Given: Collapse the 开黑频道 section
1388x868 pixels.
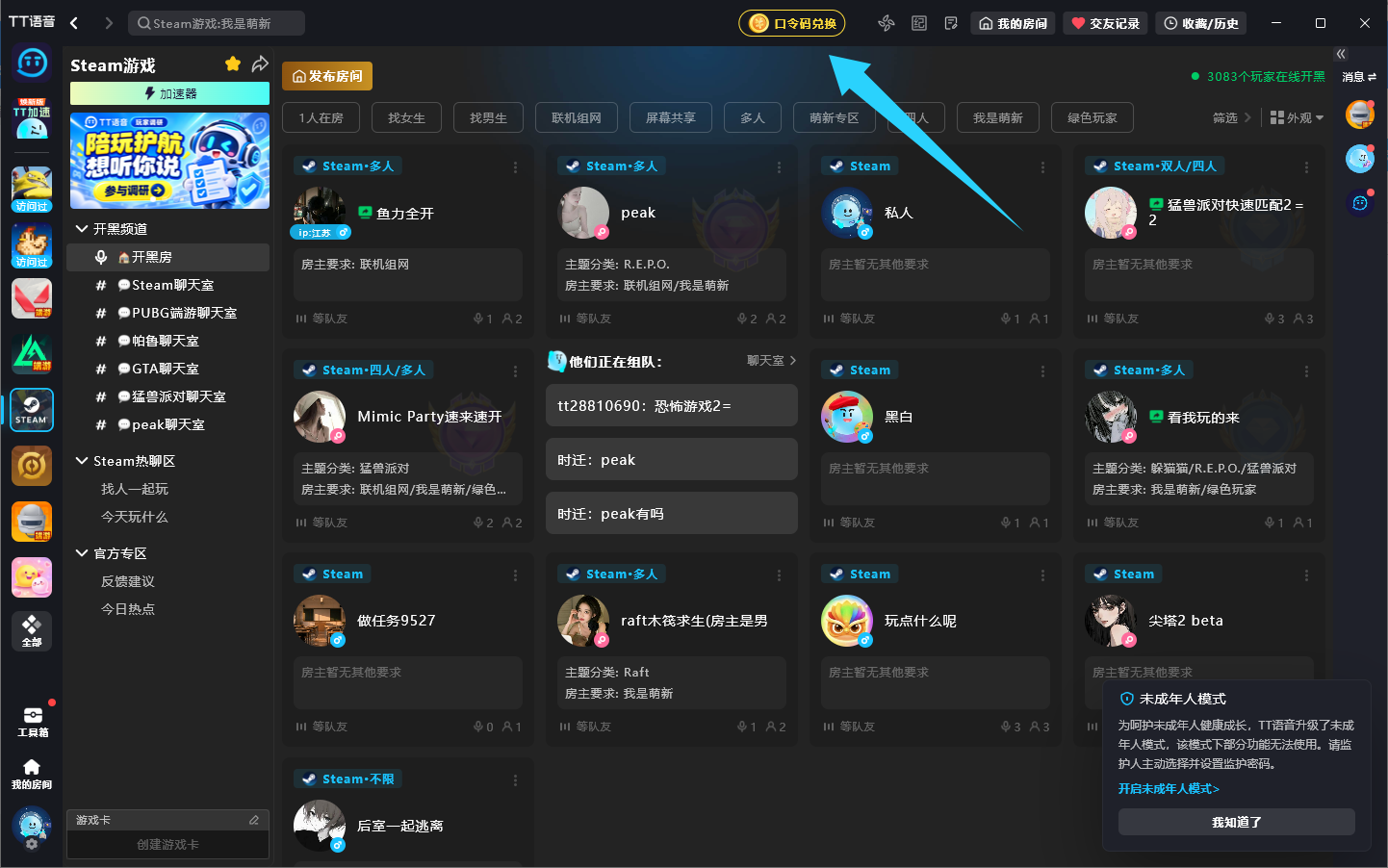Looking at the screenshot, I should (x=82, y=229).
